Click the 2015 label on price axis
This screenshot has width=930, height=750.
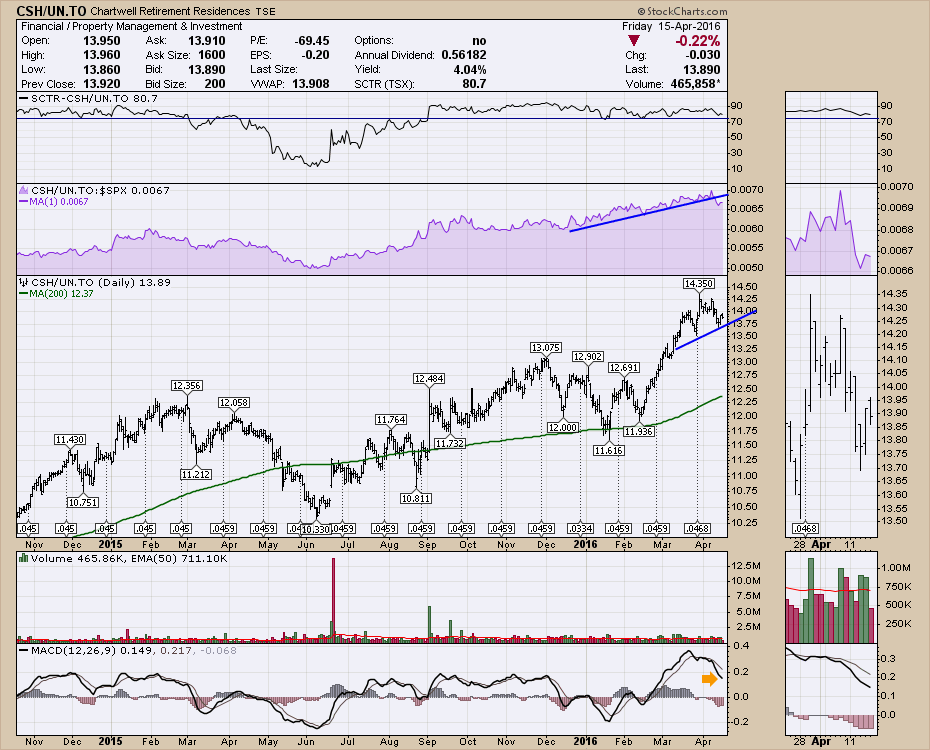point(110,544)
